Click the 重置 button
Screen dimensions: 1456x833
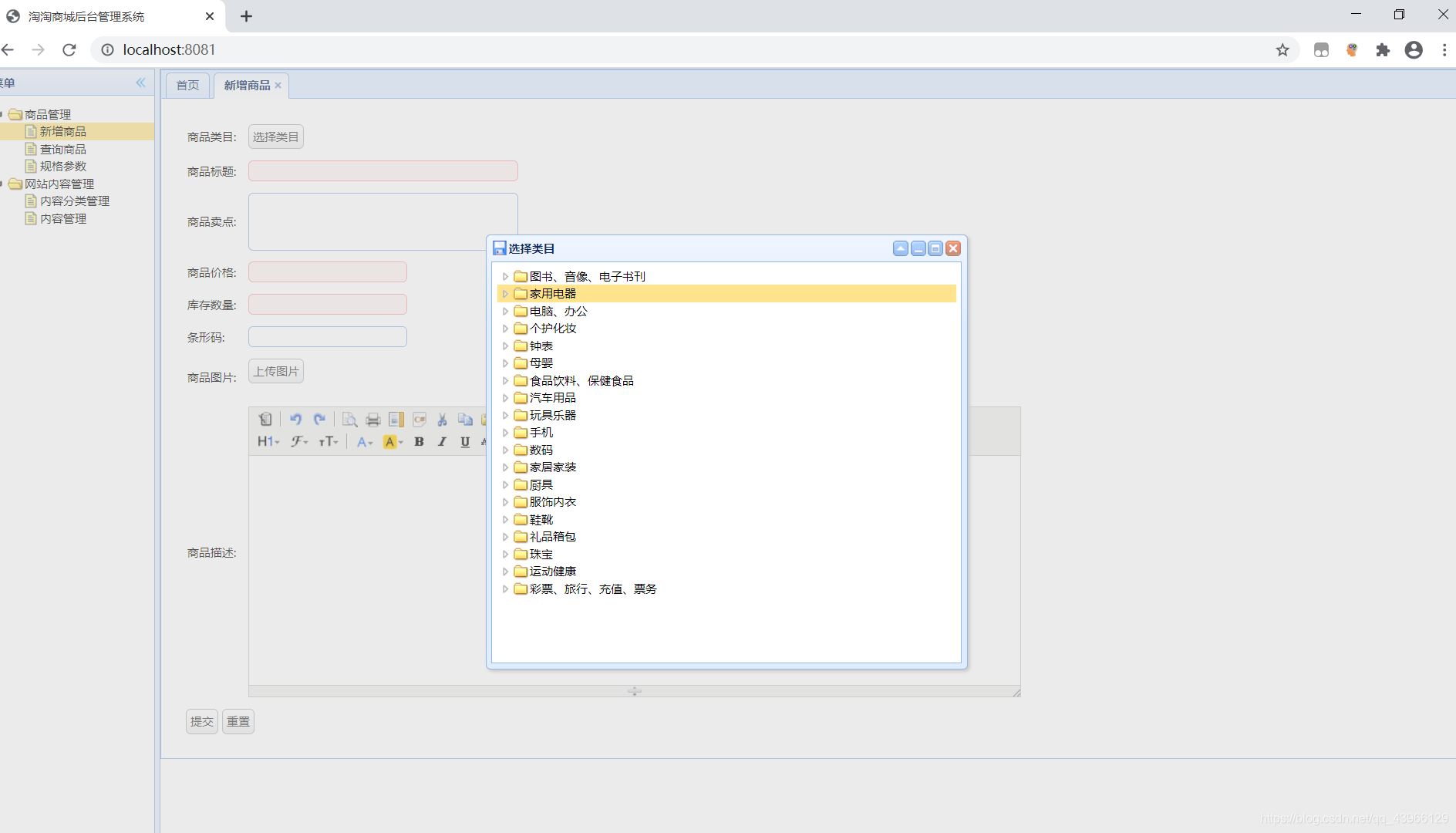click(238, 722)
